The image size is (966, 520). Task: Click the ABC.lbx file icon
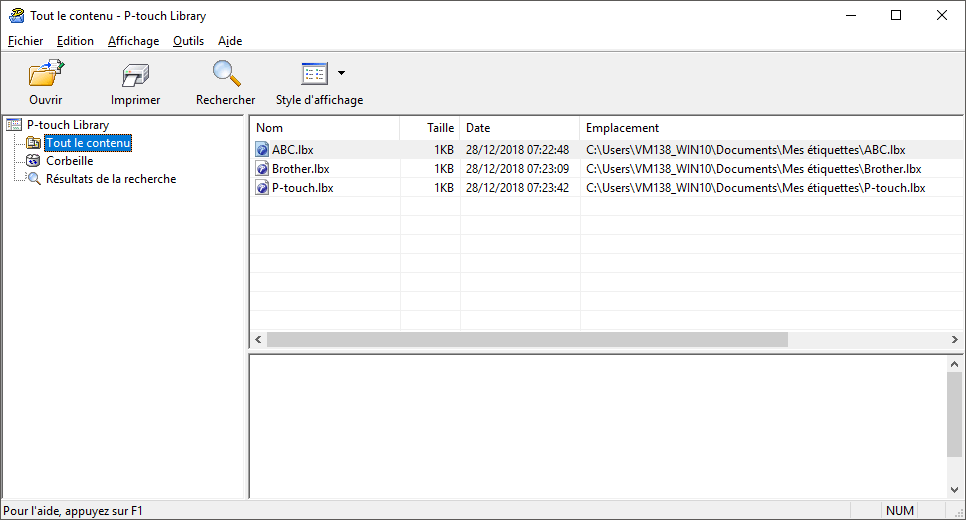click(262, 150)
